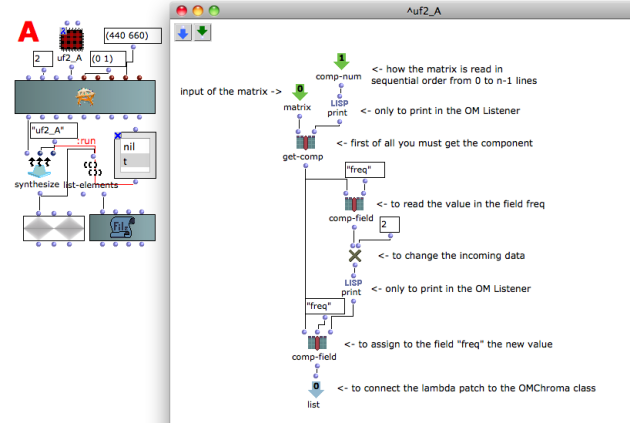Click the window close red button
Viewport: 630px width, 423px height.
click(x=182, y=10)
